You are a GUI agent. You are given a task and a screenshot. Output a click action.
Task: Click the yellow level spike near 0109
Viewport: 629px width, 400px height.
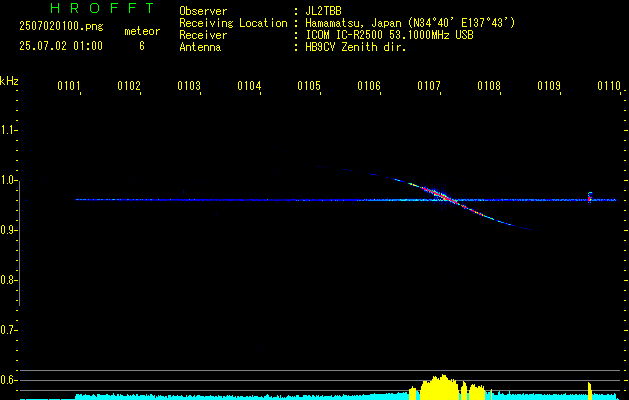(x=590, y=391)
